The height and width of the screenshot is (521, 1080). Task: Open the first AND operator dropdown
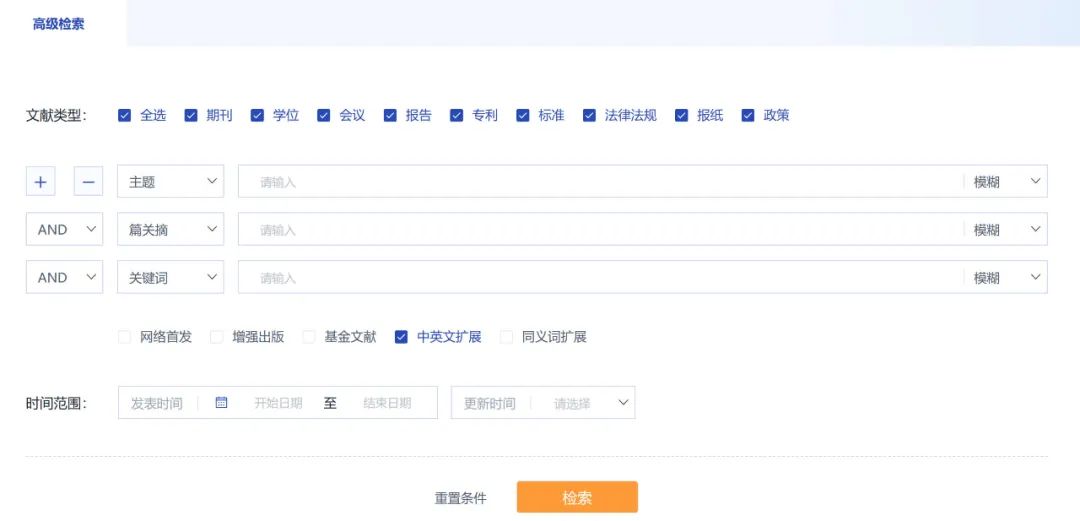point(64,230)
